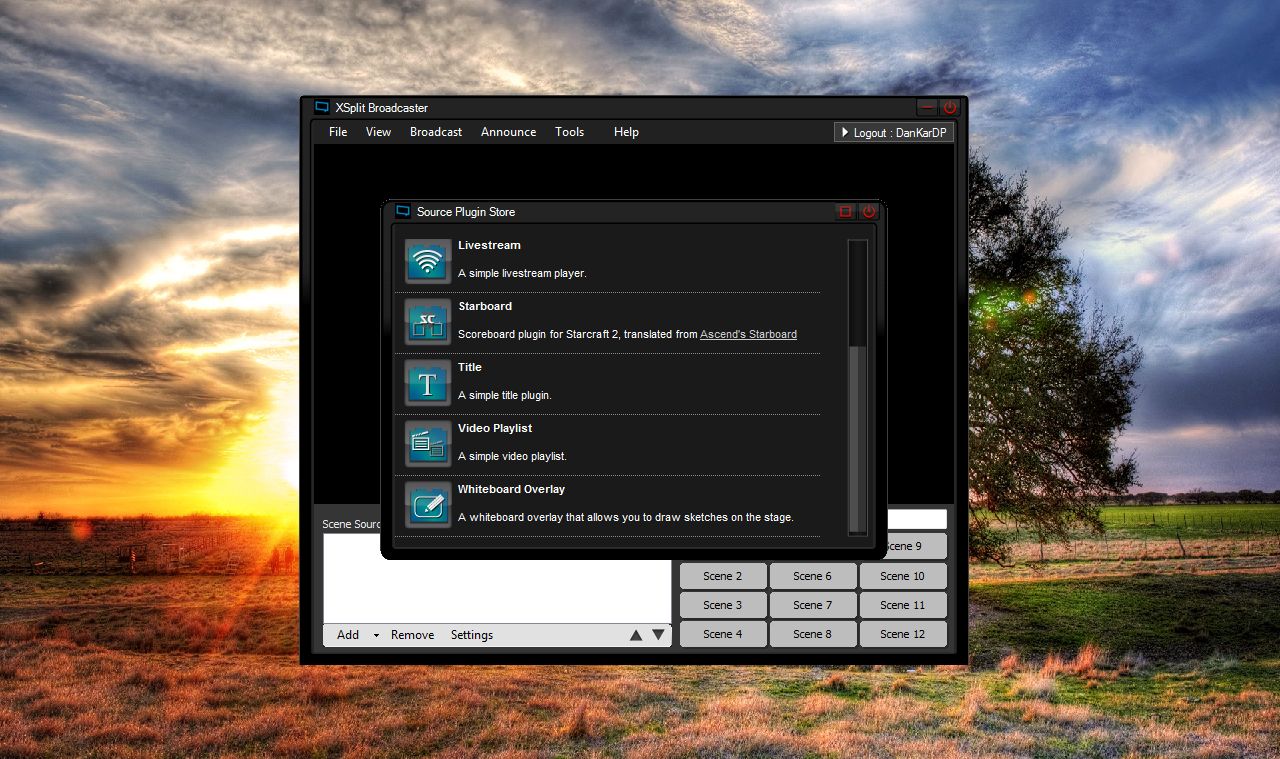Select the Starboard plugin icon
Screen dimensions: 1280x759
click(x=428, y=323)
